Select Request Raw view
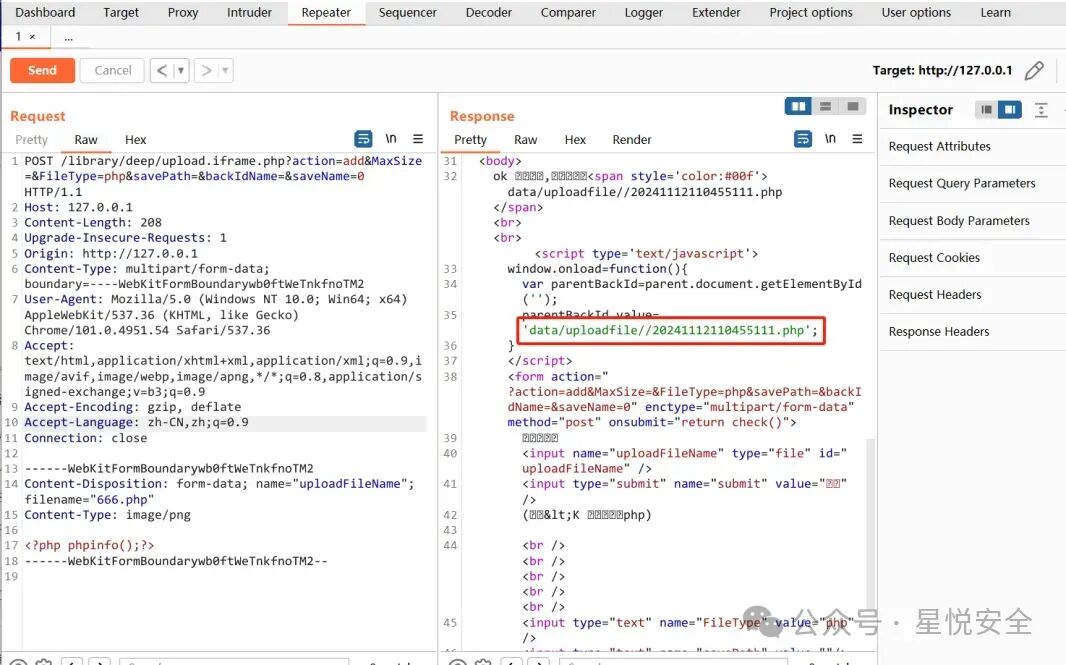The width and height of the screenshot is (1066, 665). (x=86, y=139)
